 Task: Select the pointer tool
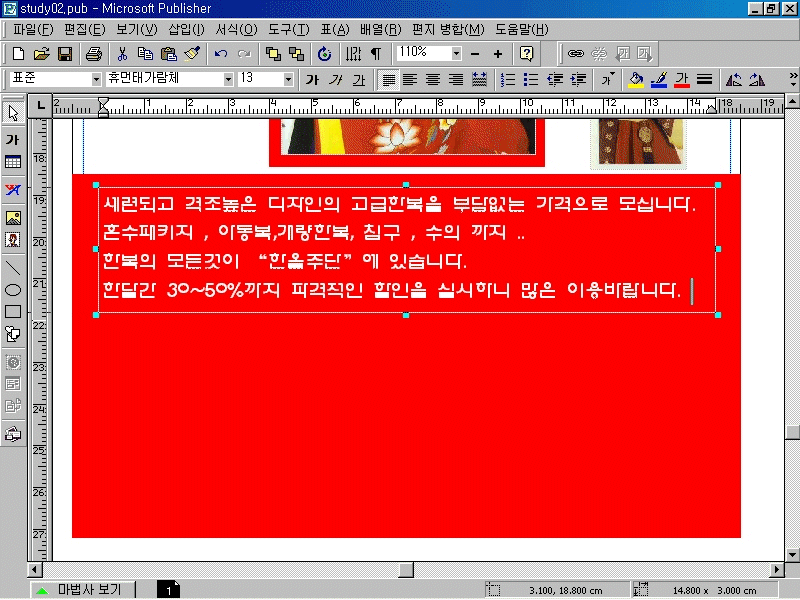[x=13, y=113]
